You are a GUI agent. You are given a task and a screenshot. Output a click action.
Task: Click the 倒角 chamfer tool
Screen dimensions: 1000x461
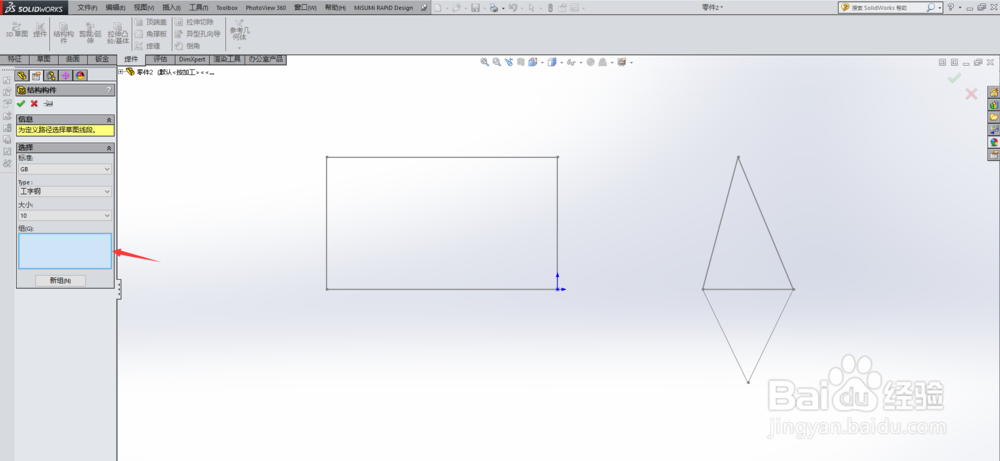188,46
